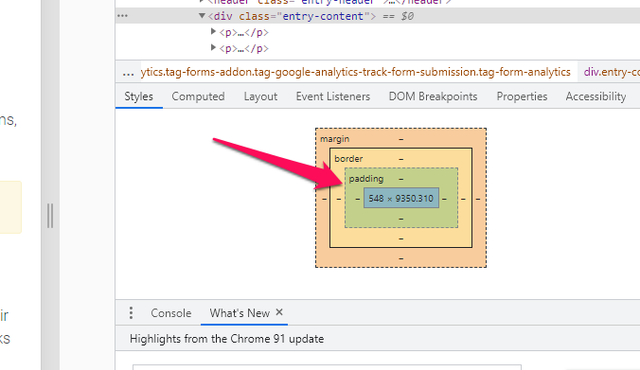Edit the margin-top value dash
The image size is (640, 370).
[x=401, y=139]
